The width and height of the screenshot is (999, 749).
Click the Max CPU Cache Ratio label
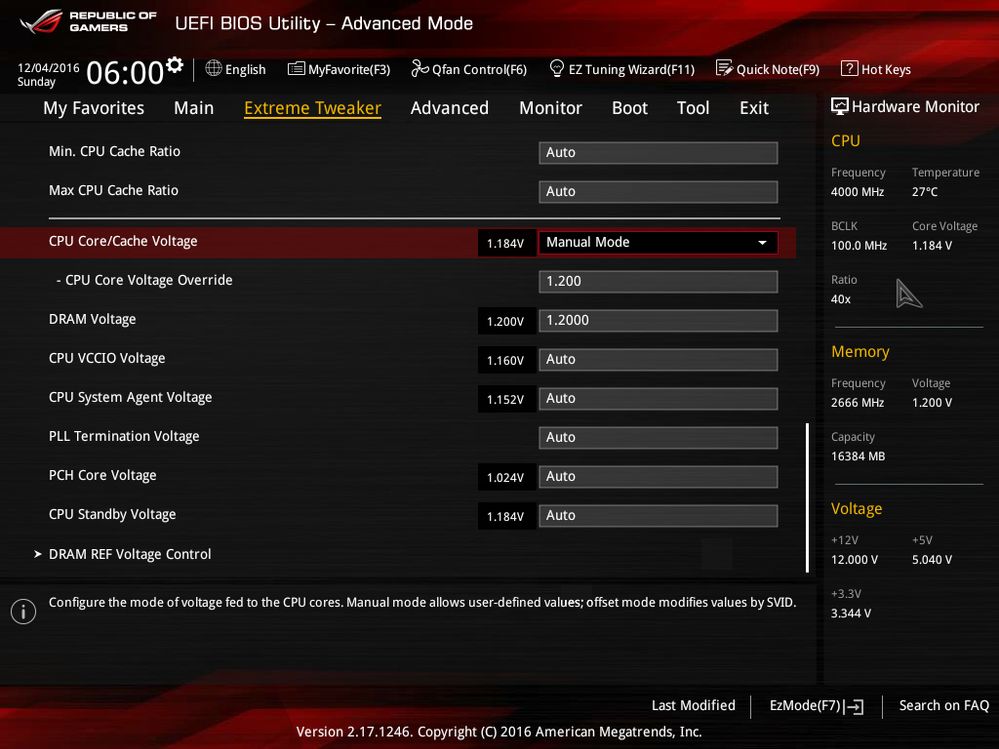tap(113, 190)
